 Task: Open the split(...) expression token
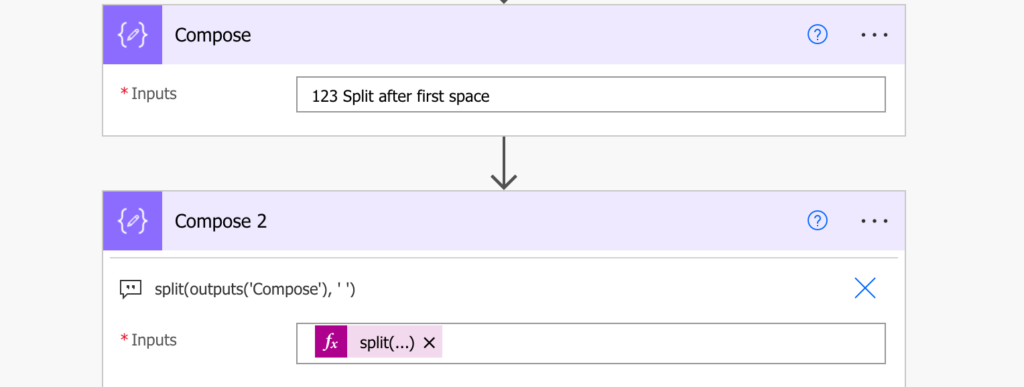387,343
